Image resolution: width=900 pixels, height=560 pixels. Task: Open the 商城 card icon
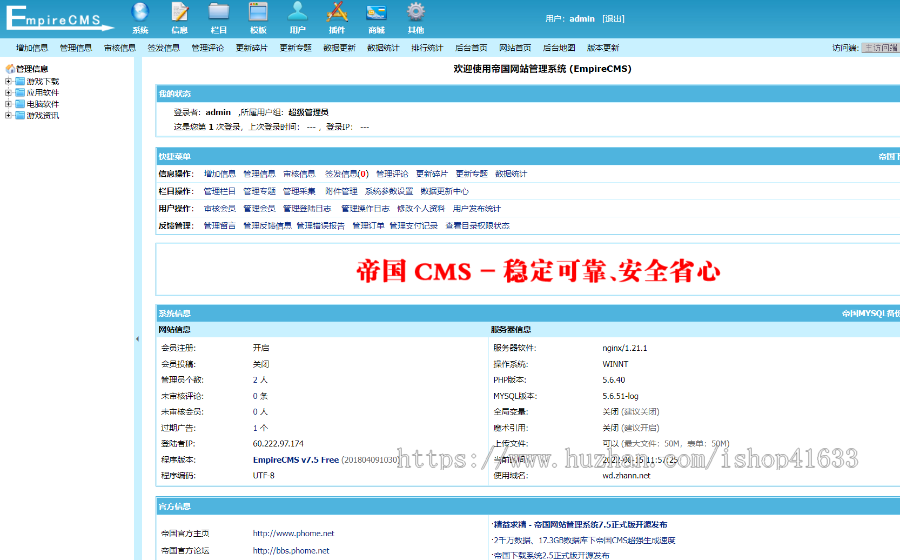[x=377, y=12]
